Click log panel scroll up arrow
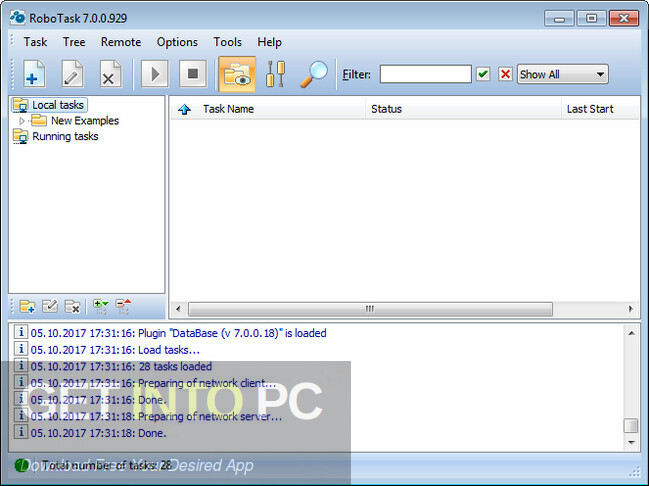Image resolution: width=649 pixels, height=486 pixels. click(x=631, y=333)
